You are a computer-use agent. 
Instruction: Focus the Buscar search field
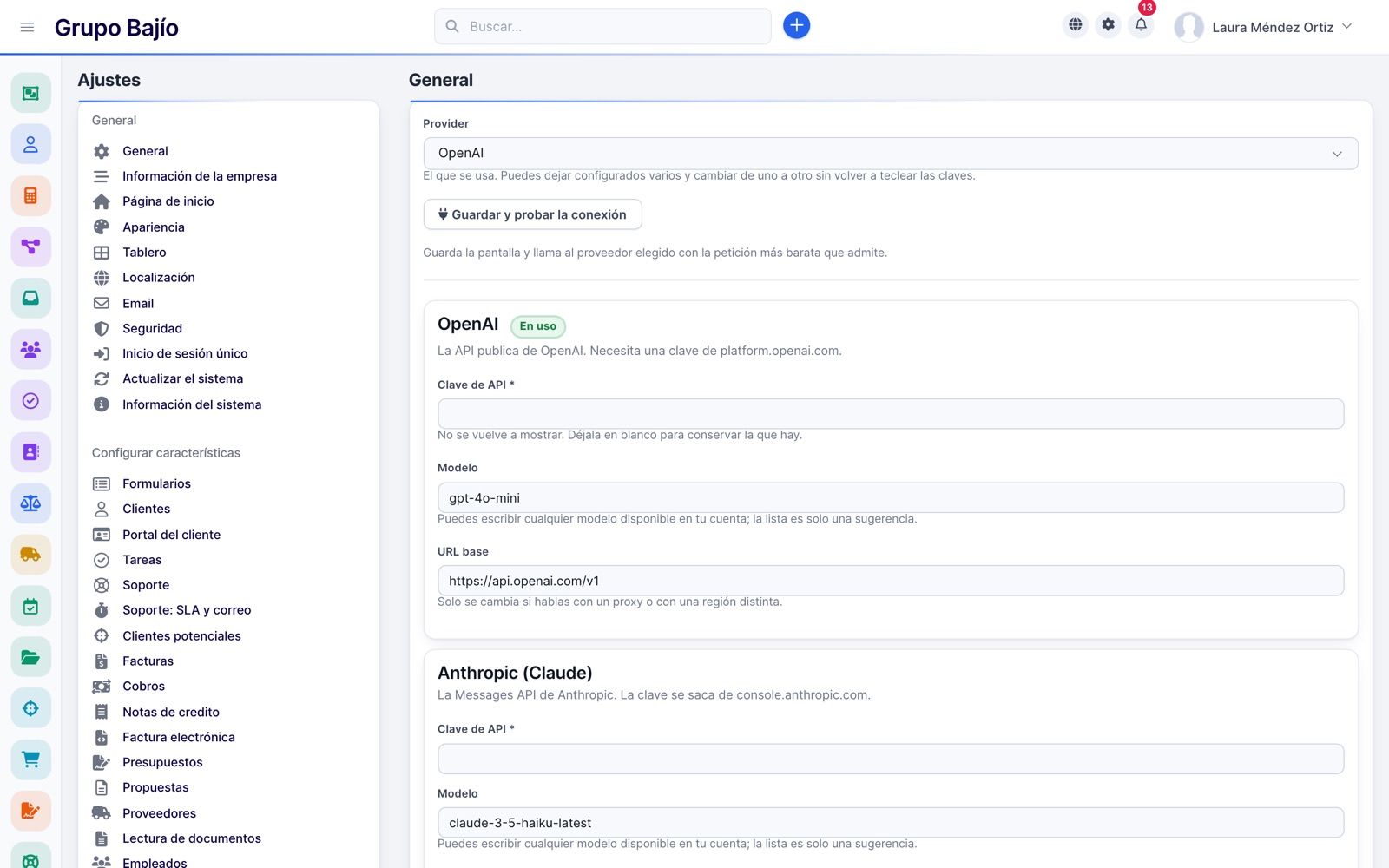click(x=602, y=26)
